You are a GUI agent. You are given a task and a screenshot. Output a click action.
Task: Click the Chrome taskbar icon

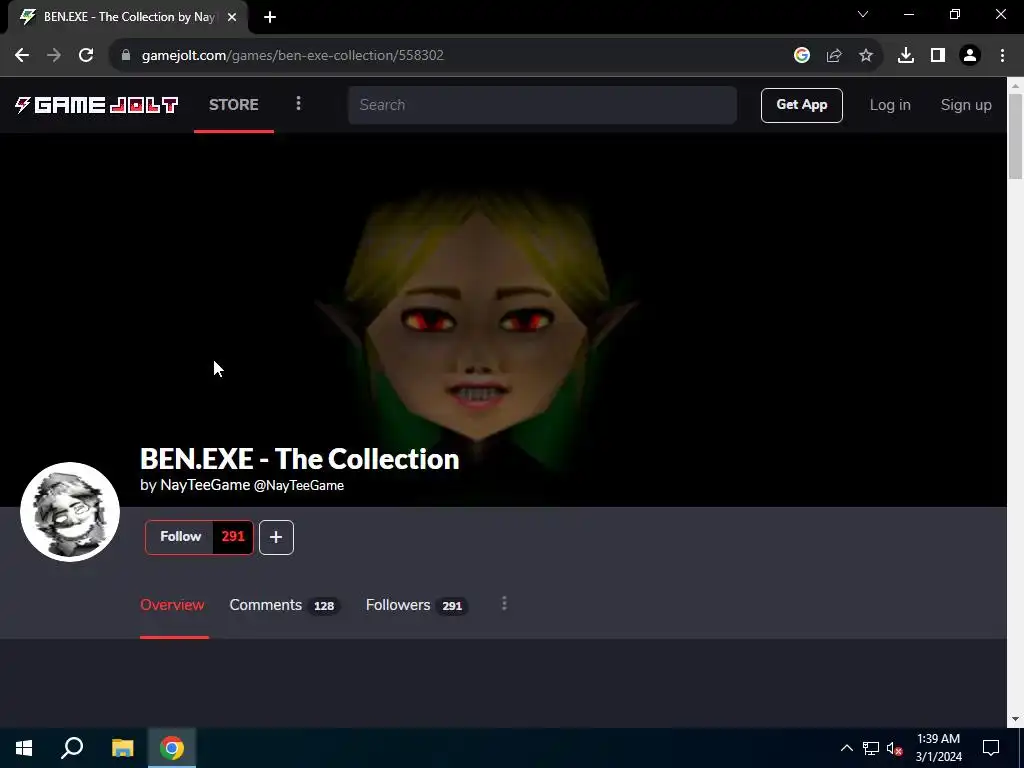point(172,748)
